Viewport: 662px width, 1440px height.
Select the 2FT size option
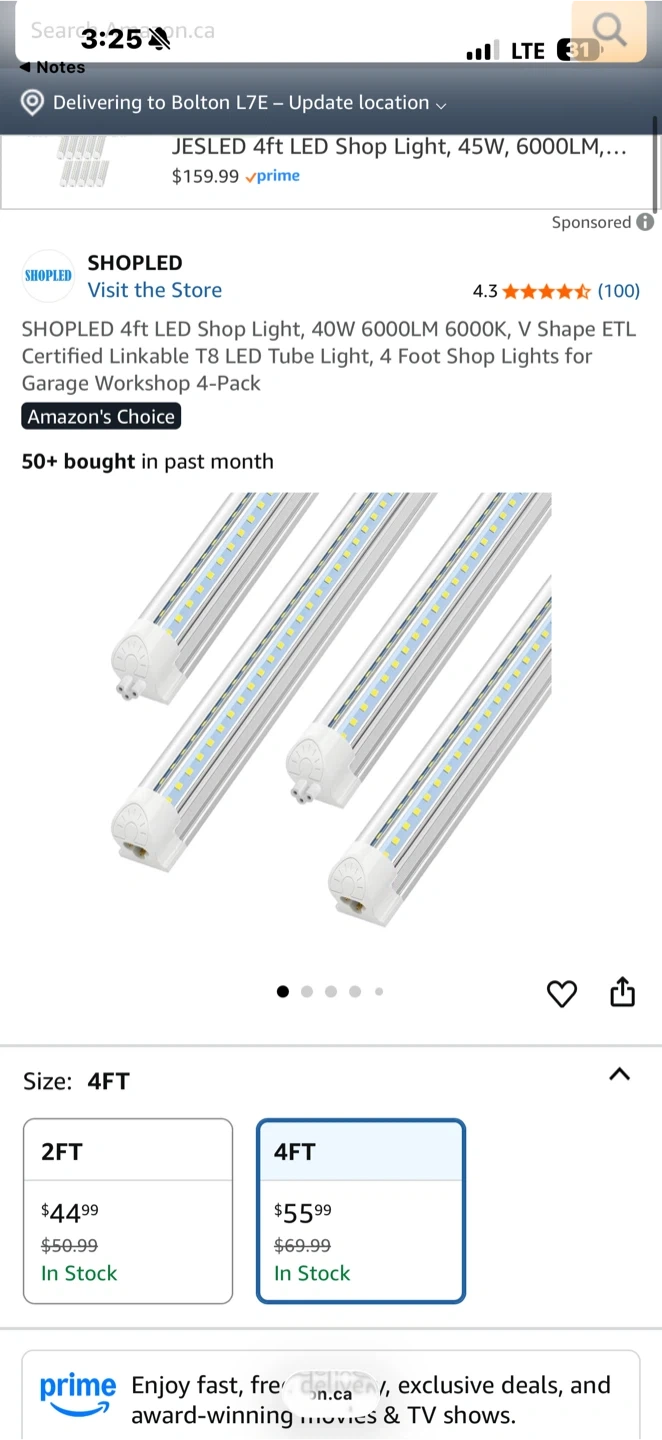point(128,1211)
